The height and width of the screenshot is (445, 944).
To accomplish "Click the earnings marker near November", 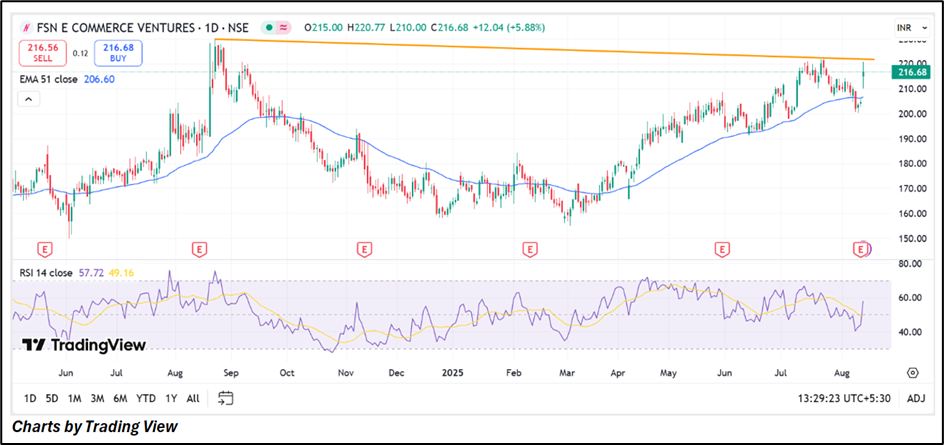I will 364,247.
